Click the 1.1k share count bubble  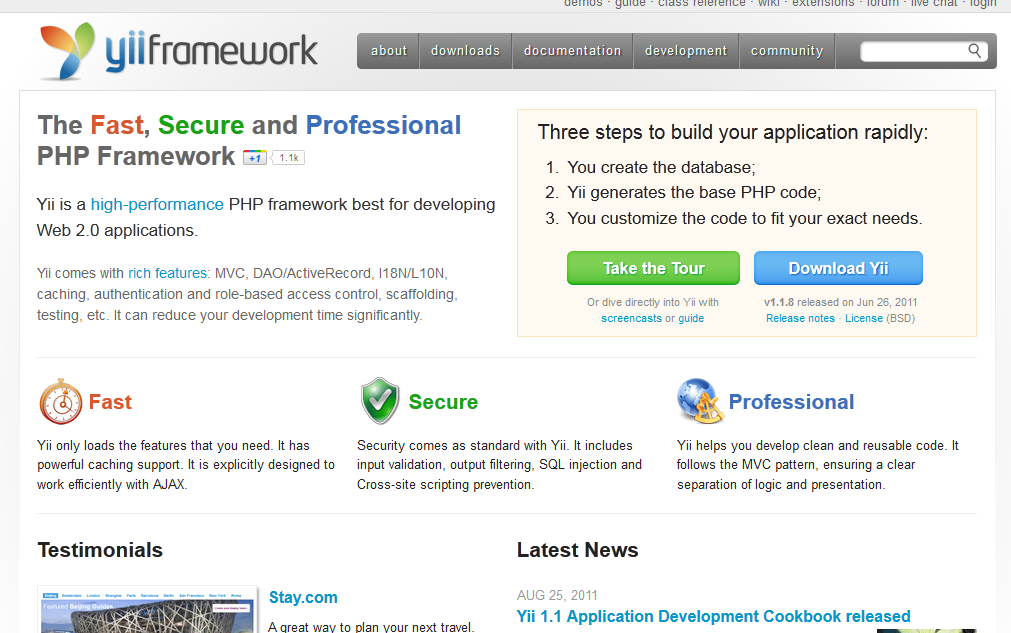288,157
